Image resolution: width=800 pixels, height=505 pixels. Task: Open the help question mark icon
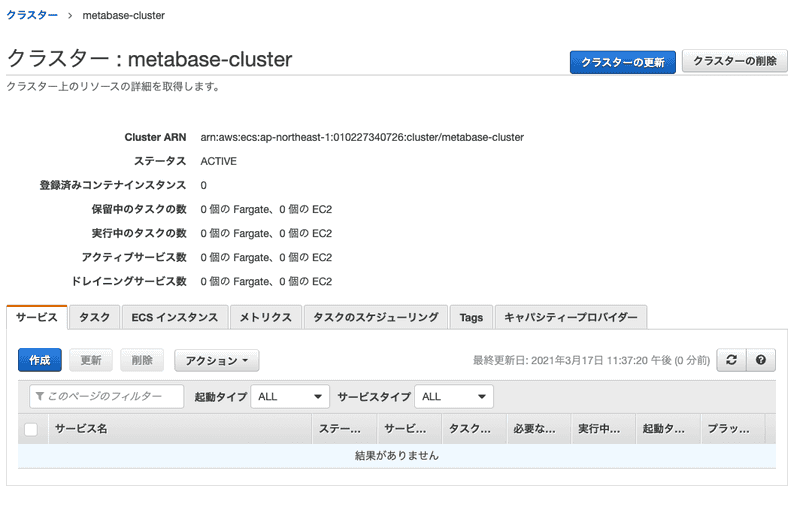[761, 360]
